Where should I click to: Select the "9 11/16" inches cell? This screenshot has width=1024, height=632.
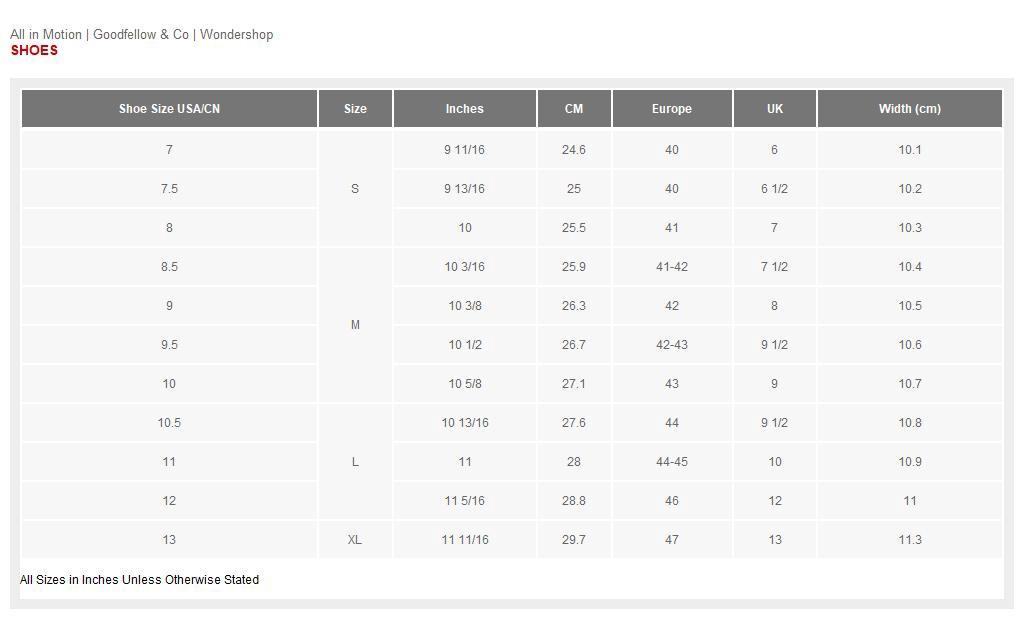(x=464, y=150)
